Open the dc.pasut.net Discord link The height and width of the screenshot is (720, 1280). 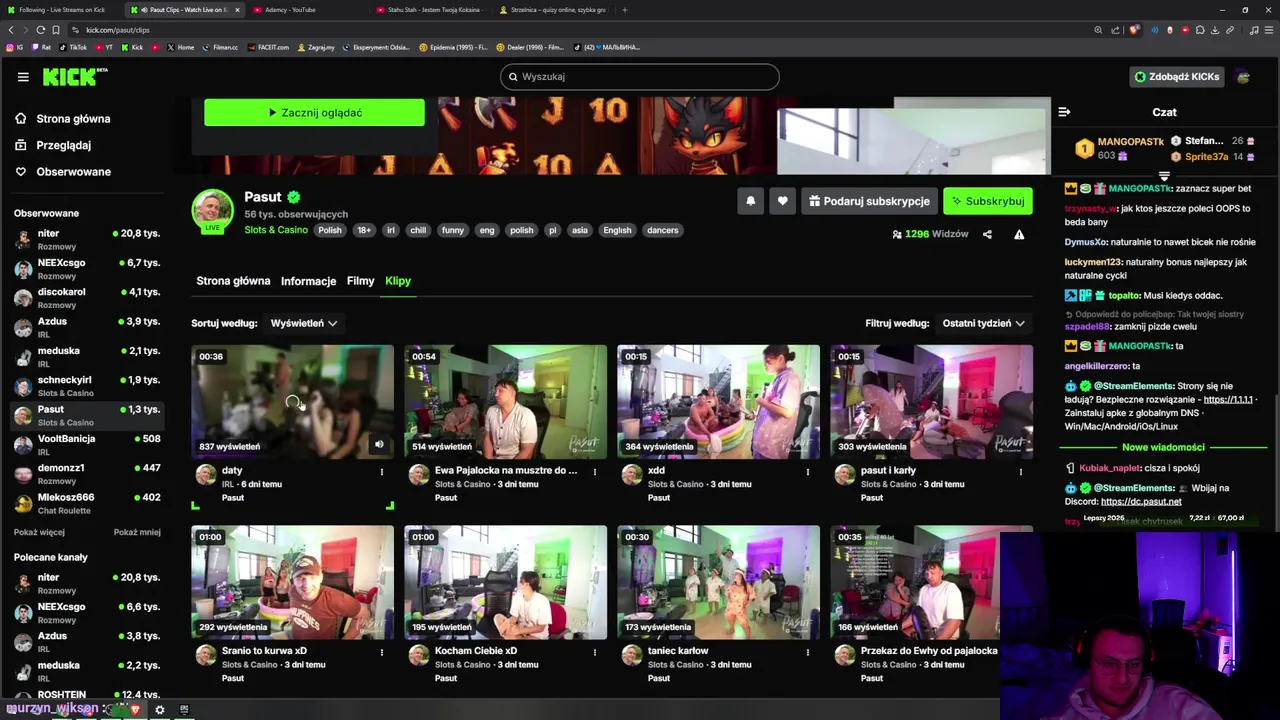[x=1141, y=501]
